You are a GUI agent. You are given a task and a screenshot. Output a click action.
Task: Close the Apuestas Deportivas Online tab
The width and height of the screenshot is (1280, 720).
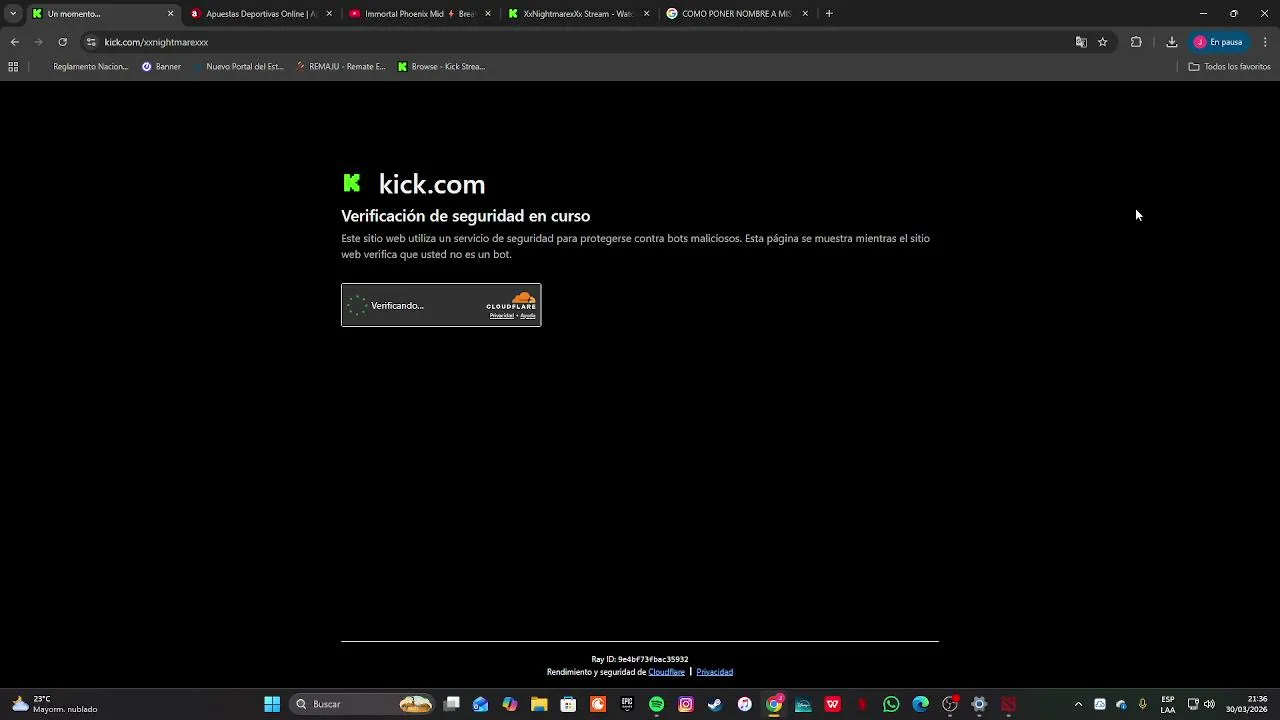[x=329, y=14]
